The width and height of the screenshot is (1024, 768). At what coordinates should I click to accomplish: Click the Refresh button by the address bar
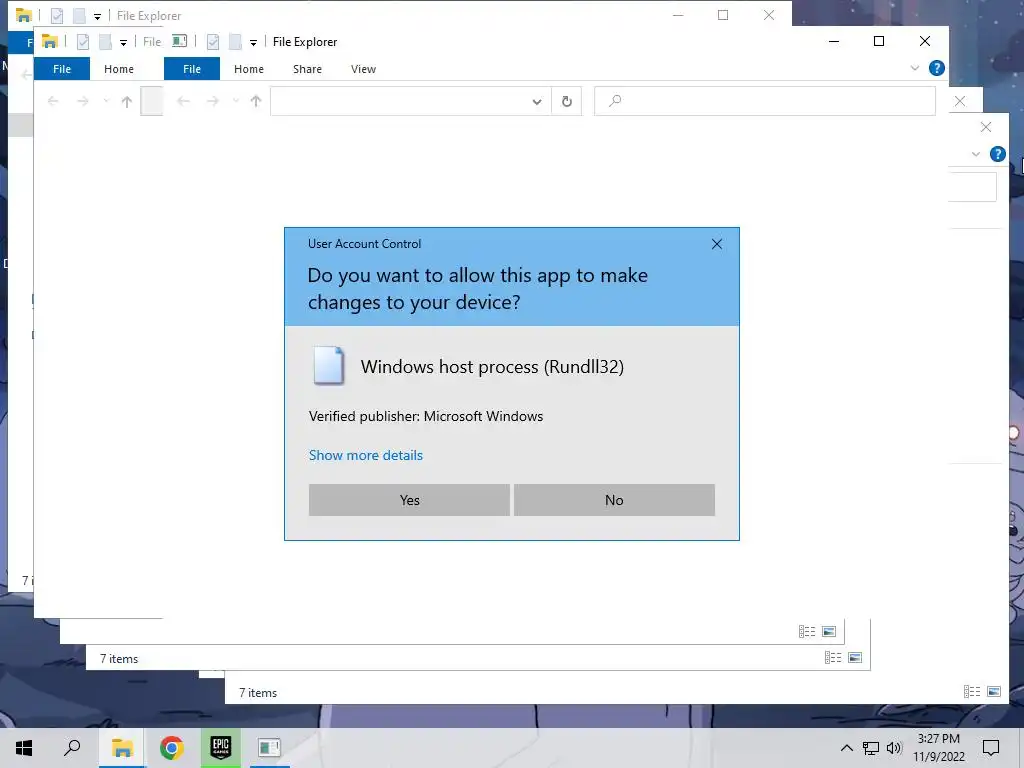click(x=567, y=101)
